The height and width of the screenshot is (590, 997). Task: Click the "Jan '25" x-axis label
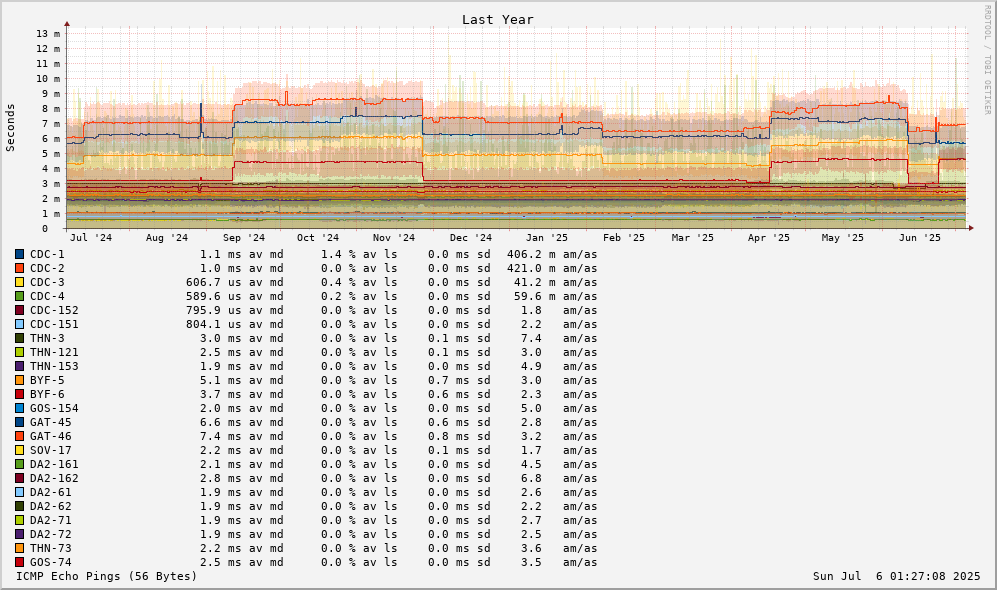[x=547, y=238]
